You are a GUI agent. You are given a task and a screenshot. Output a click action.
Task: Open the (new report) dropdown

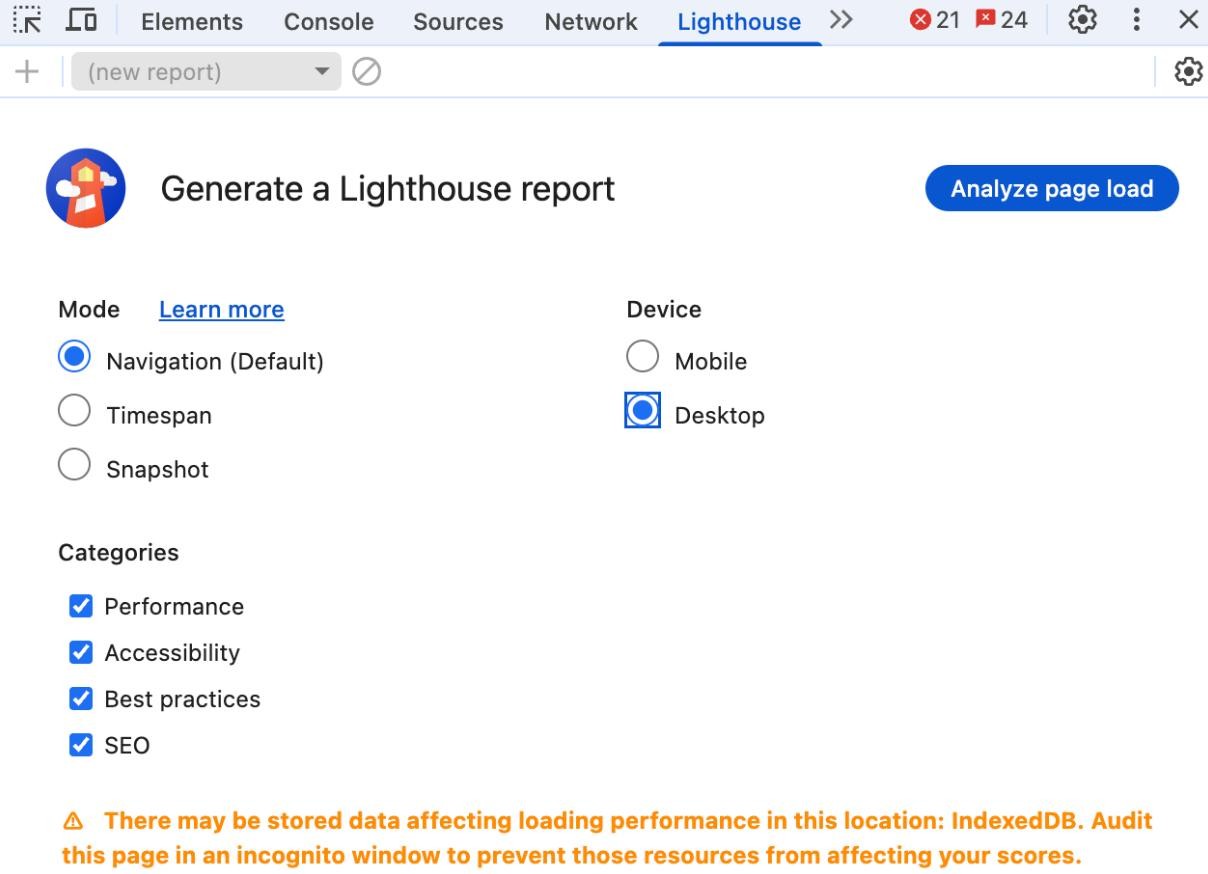(206, 72)
